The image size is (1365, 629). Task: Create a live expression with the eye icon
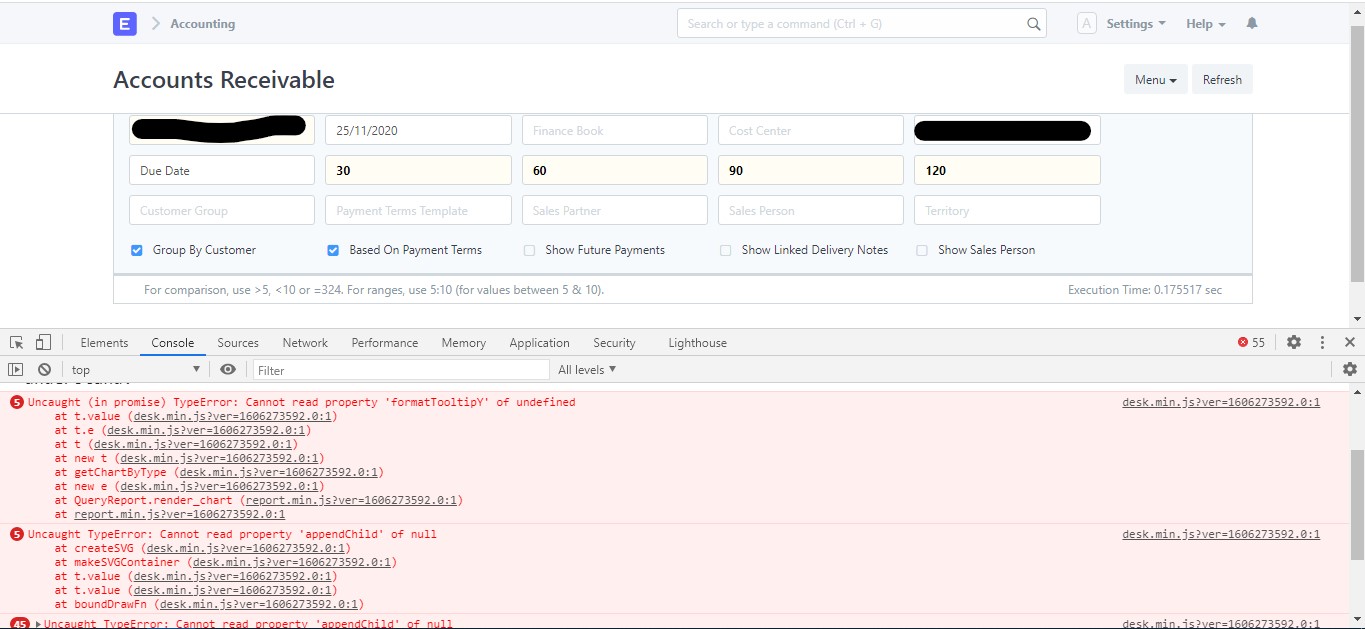point(229,369)
